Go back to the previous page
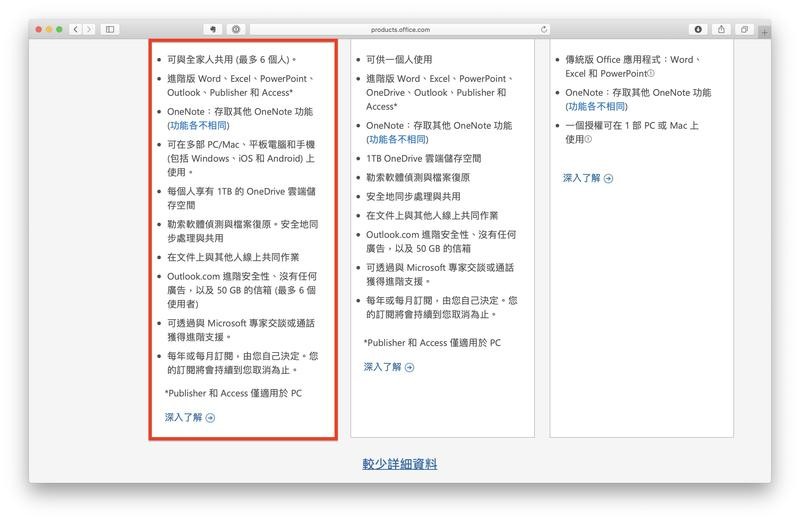Screen dimensions: 800x521 76,29
